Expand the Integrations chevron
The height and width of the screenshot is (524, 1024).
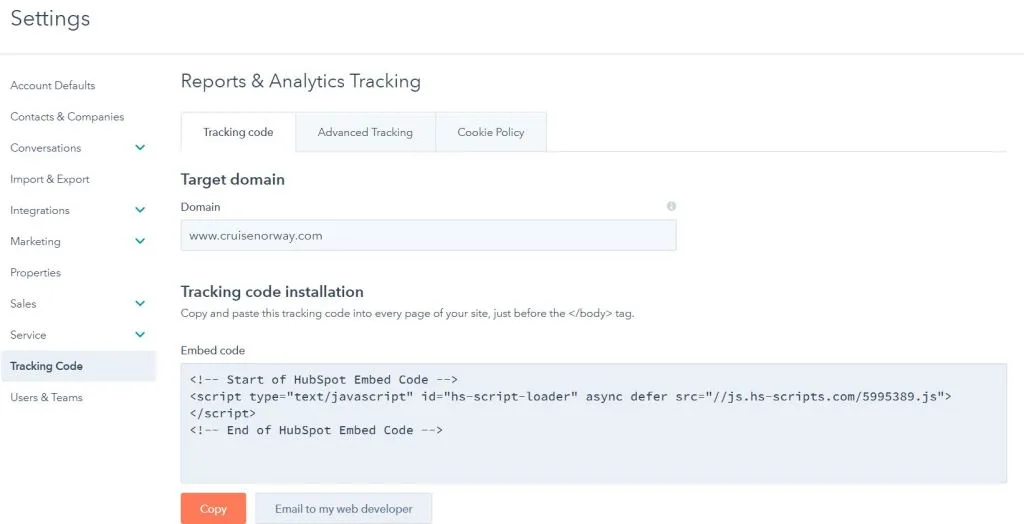coord(140,210)
